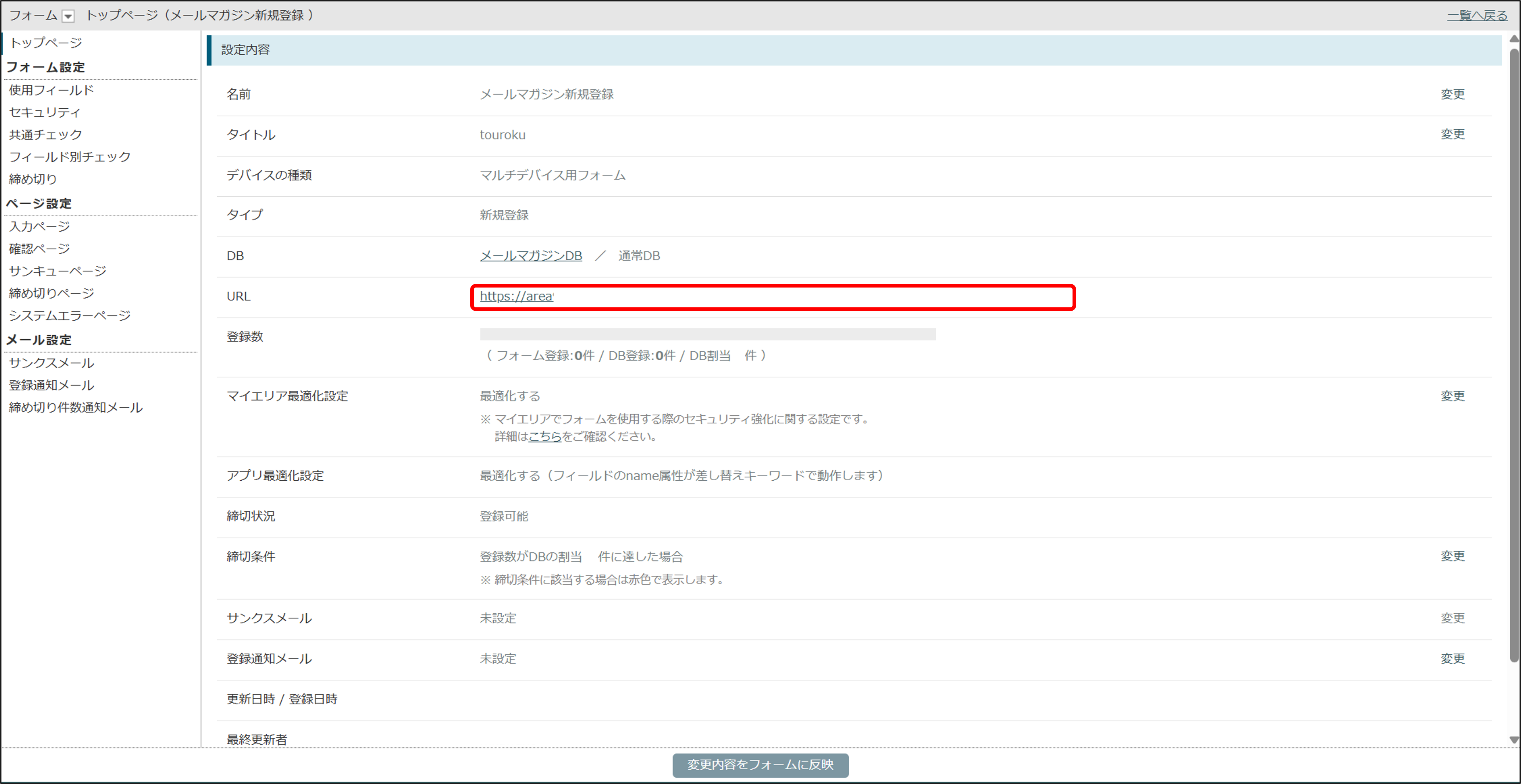Viewport: 1521px width, 784px height.
Task: Open 使用フィールド in the sidebar
Action: click(x=51, y=90)
